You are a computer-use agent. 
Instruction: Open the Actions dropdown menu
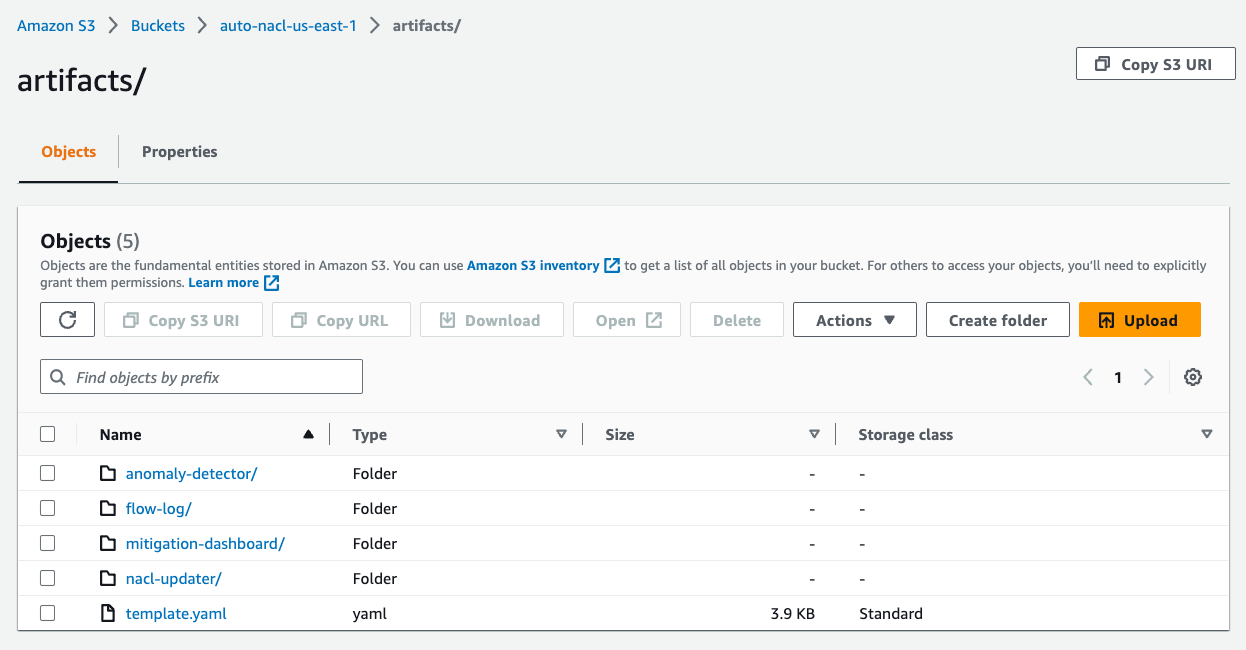[x=854, y=319]
